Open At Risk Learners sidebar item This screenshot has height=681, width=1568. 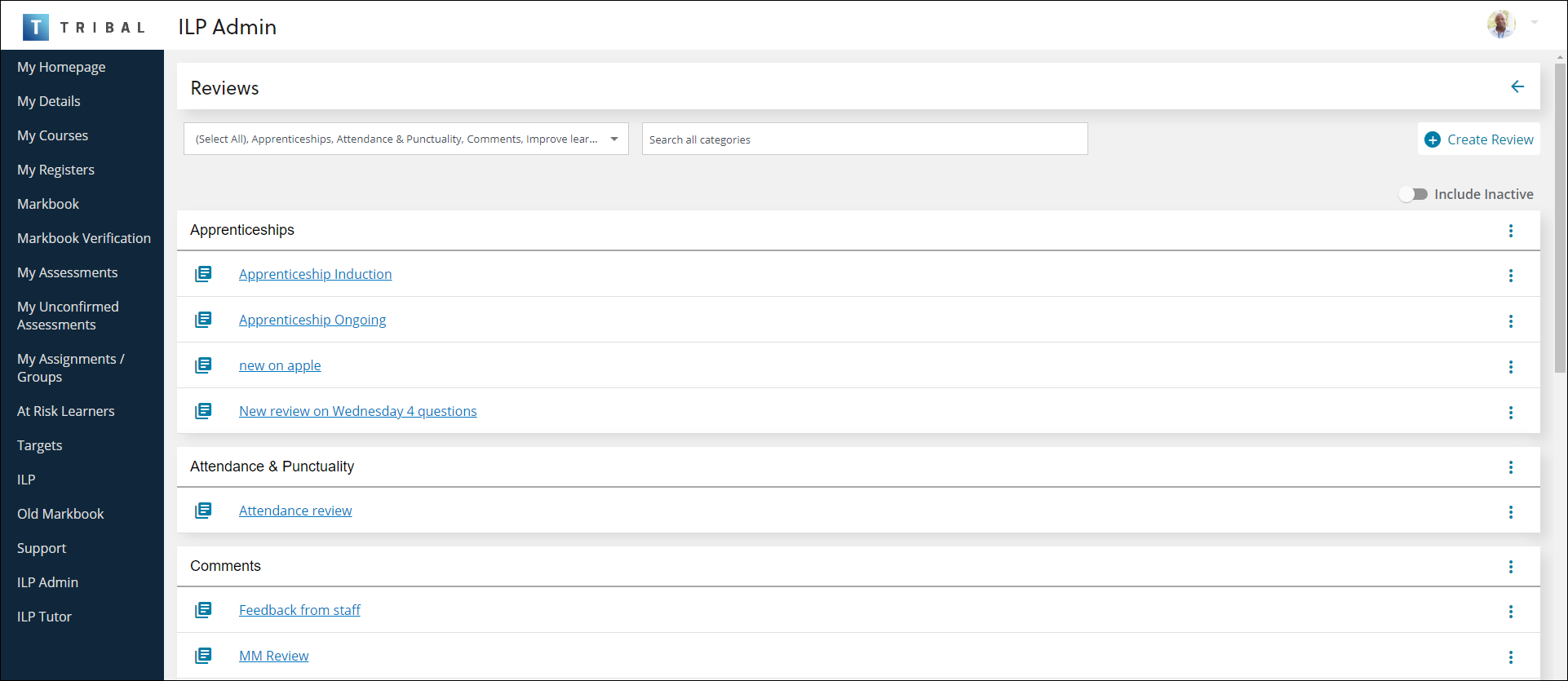point(65,411)
